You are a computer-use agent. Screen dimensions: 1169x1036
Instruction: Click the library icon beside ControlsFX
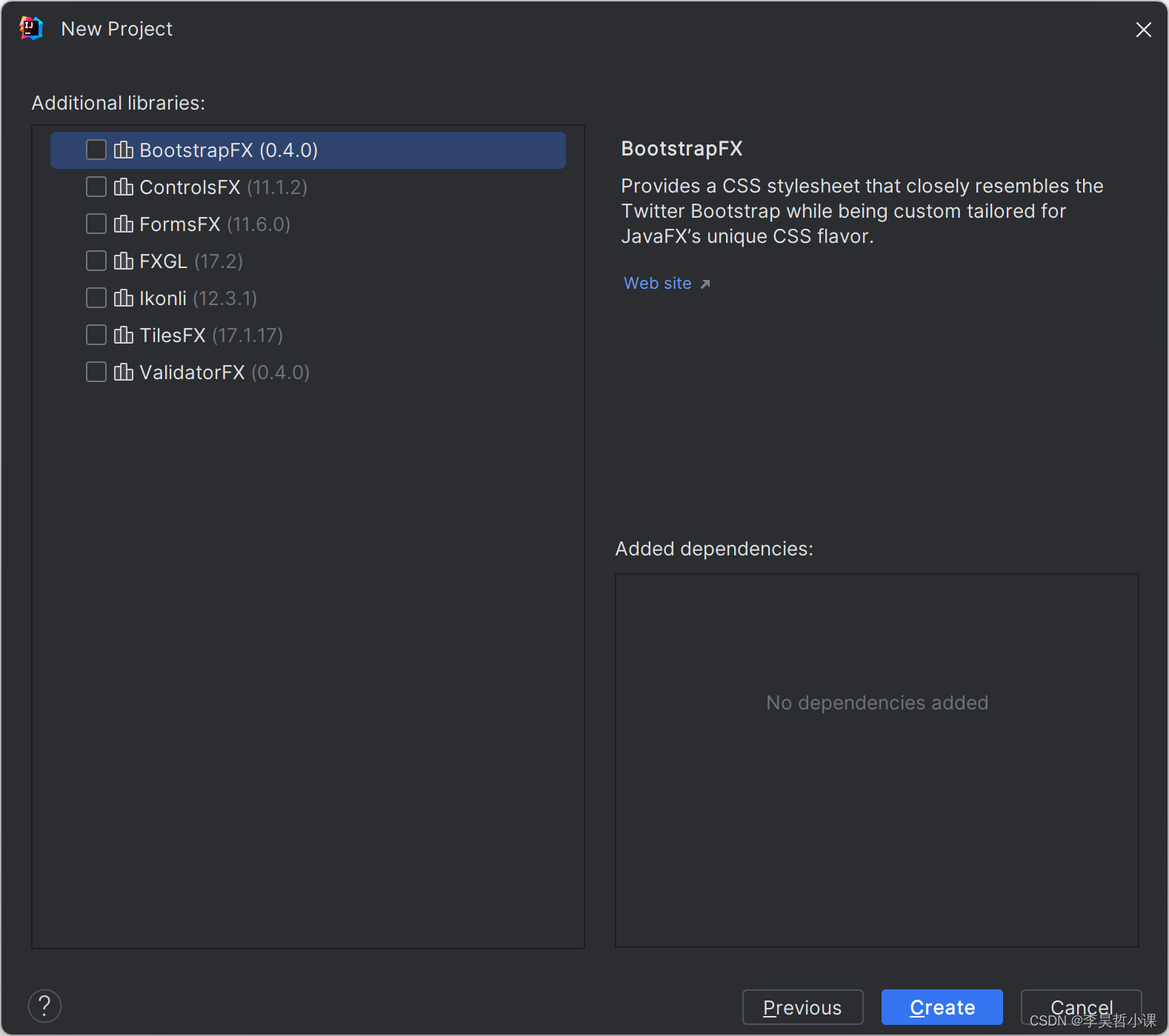point(124,187)
